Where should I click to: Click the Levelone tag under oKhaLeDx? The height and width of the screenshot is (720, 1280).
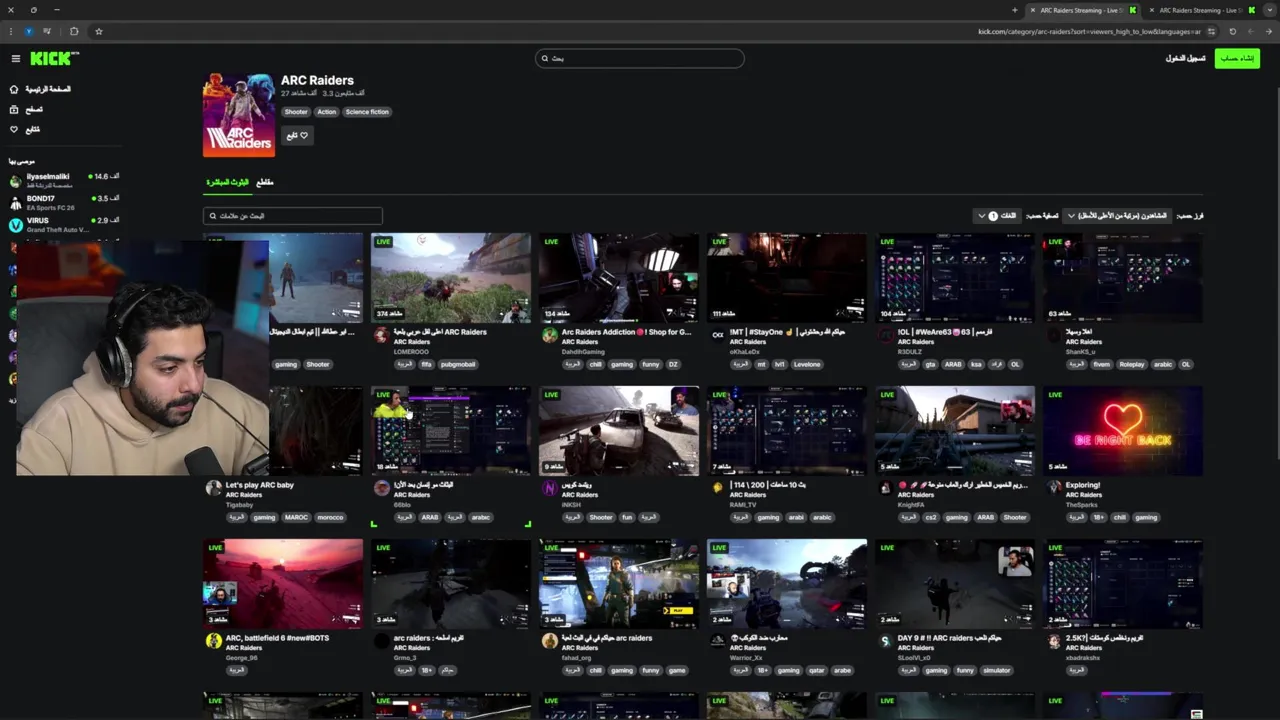click(807, 365)
